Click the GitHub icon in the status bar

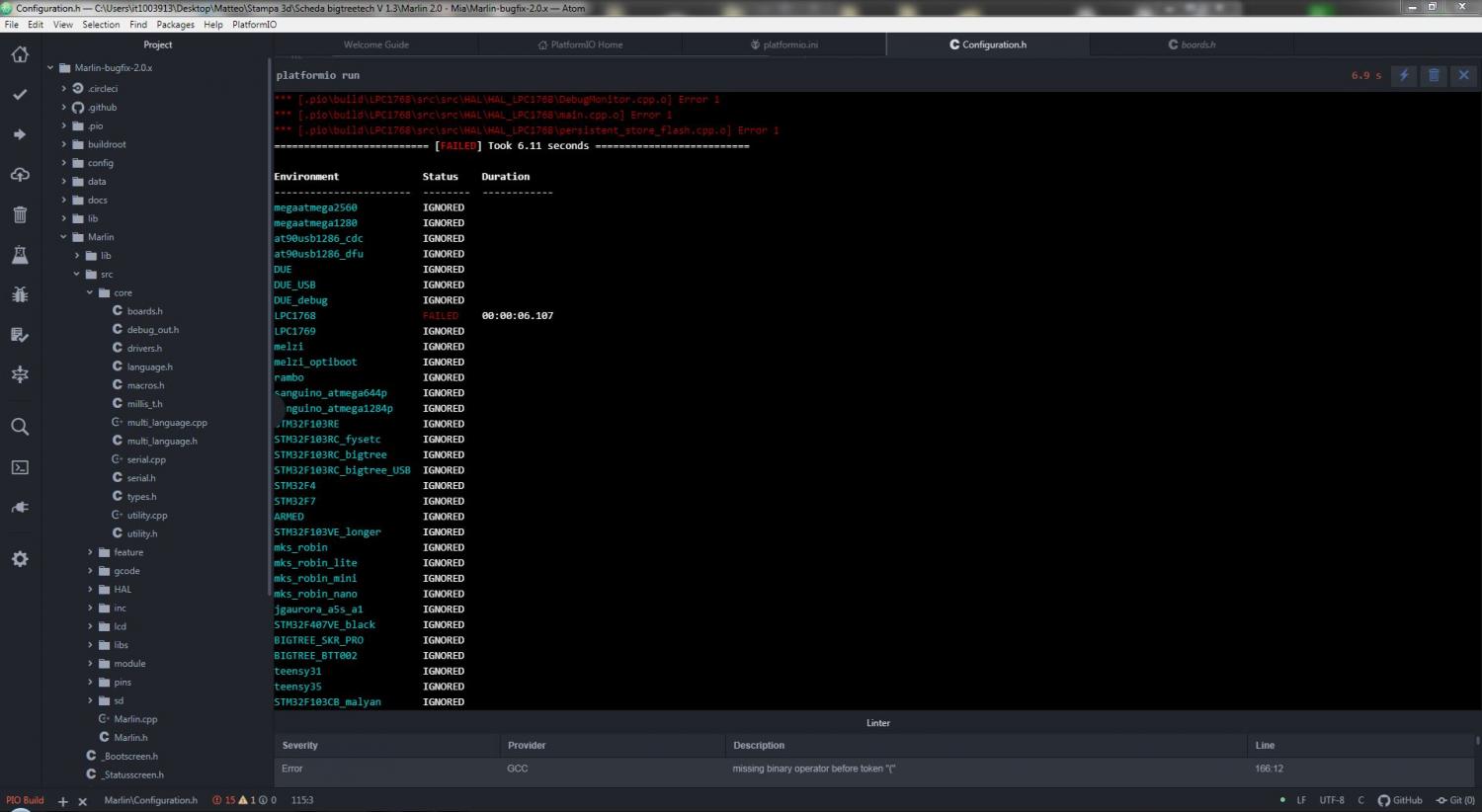coord(1400,800)
